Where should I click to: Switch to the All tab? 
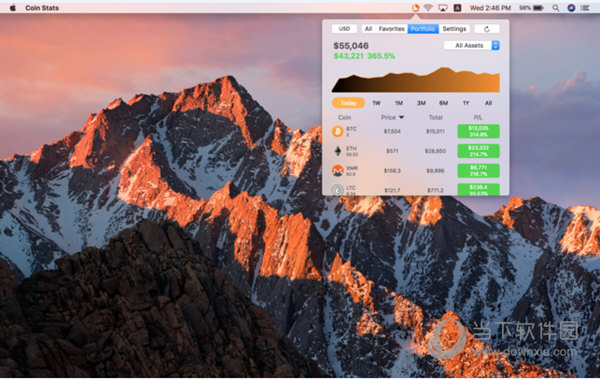click(368, 29)
